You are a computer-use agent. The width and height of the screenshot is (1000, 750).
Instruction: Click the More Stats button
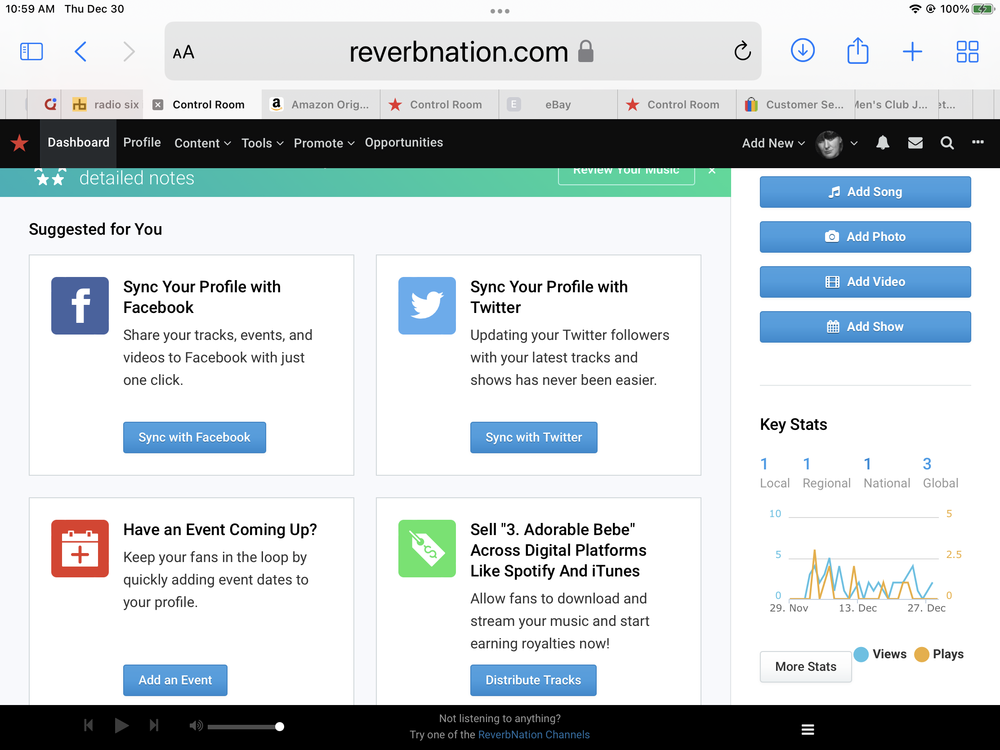(x=805, y=666)
